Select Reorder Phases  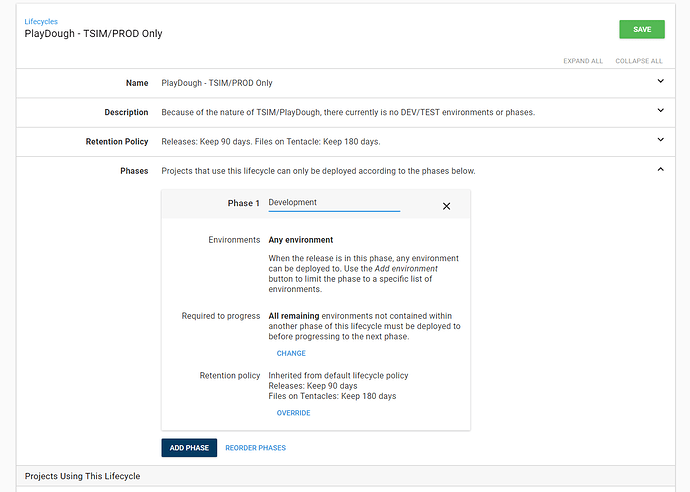pyautogui.click(x=255, y=448)
